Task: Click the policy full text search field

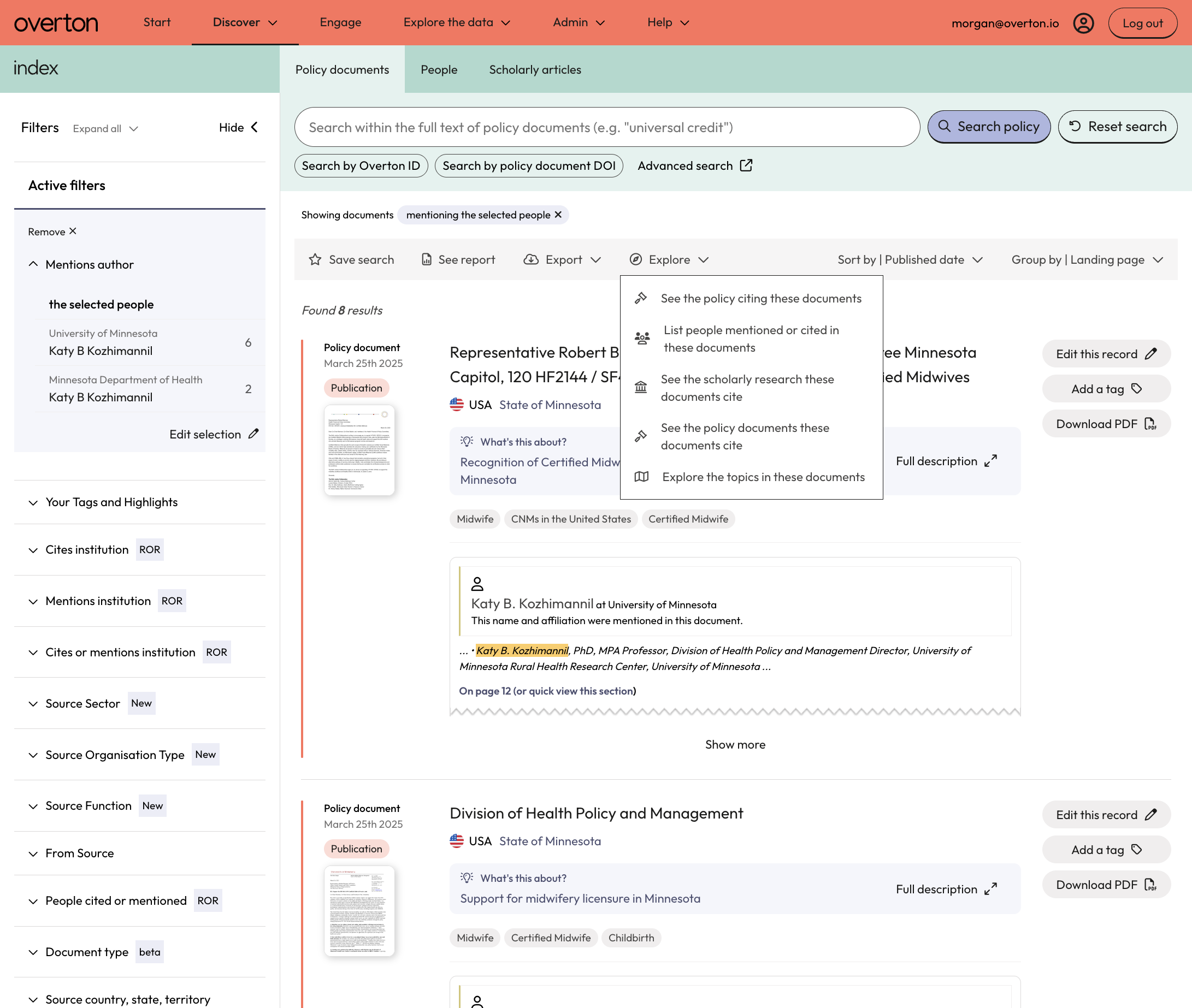Action: coord(606,127)
